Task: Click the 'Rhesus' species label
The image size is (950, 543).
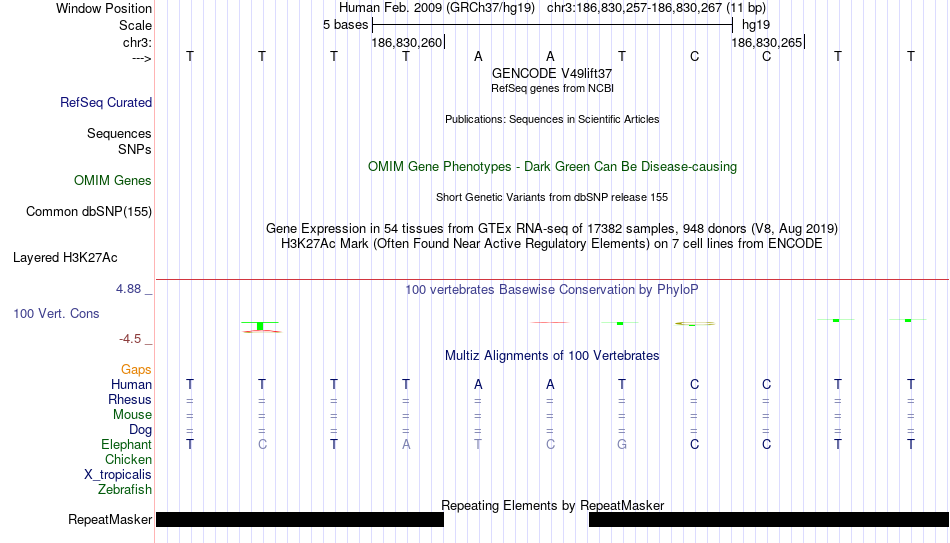Action: [130, 400]
